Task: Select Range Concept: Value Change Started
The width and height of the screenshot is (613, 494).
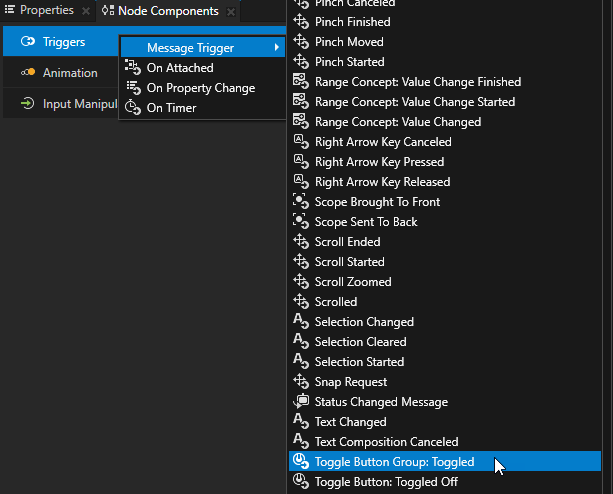Action: tap(445, 102)
